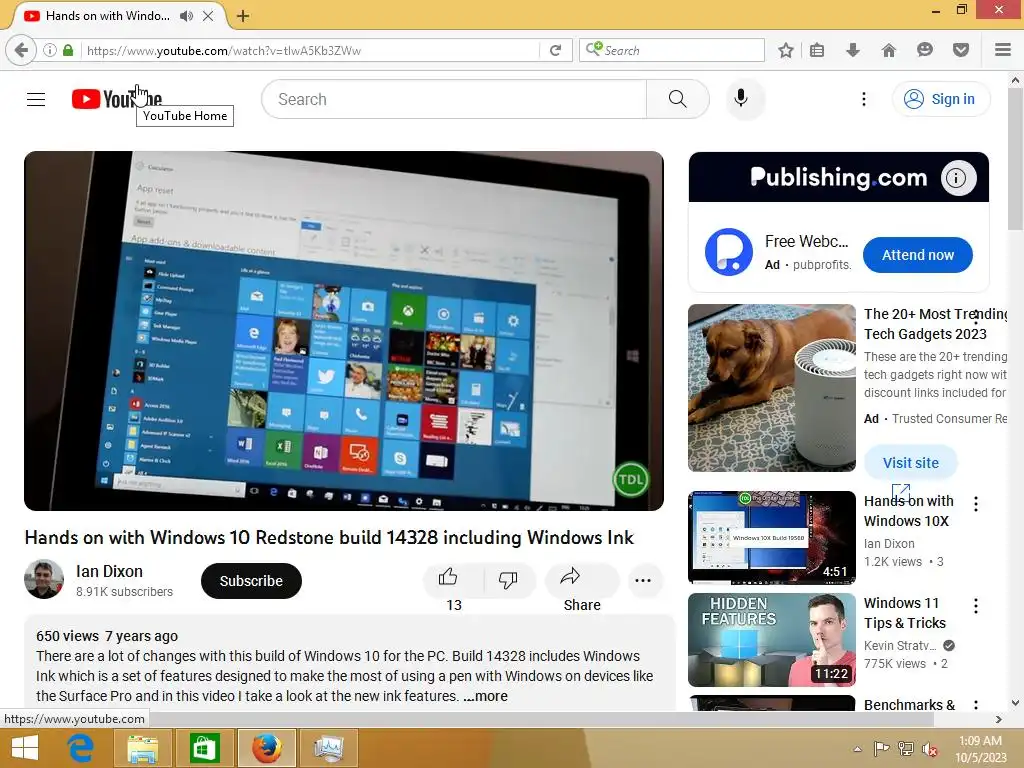The image size is (1024, 768).
Task: Open Firefox Hello chat smiley icon
Action: pos(925,50)
